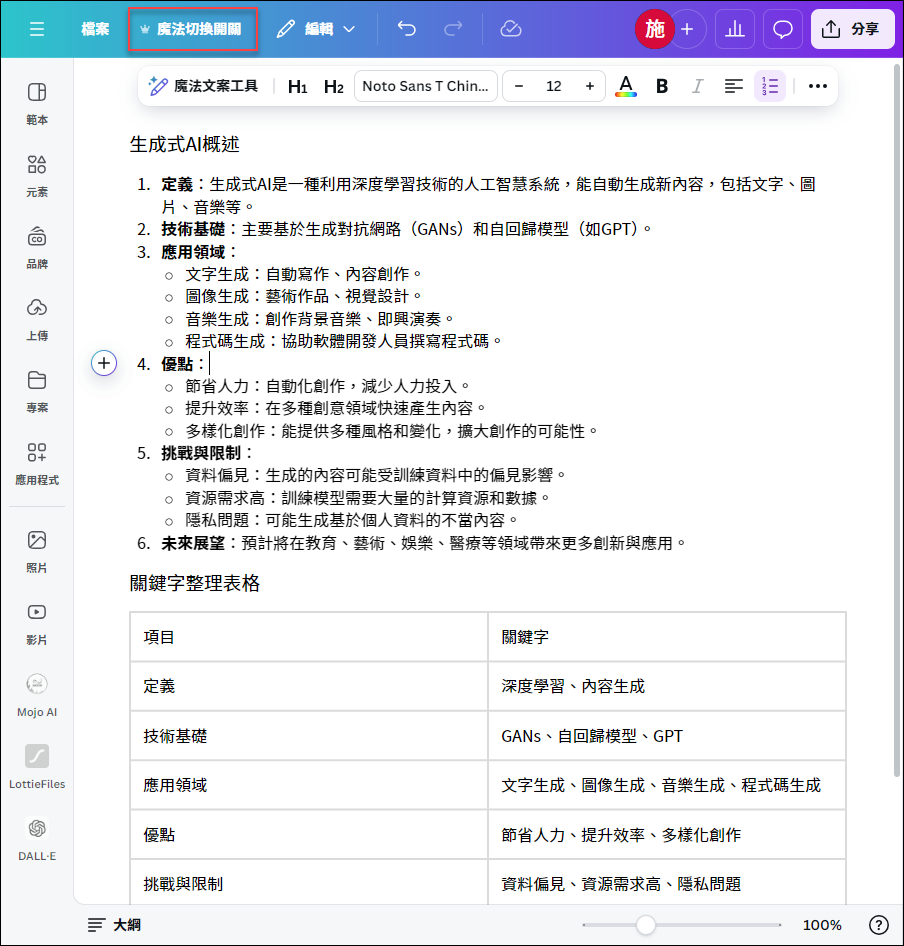The width and height of the screenshot is (904, 946).
Task: Undo the last action
Action: [407, 29]
